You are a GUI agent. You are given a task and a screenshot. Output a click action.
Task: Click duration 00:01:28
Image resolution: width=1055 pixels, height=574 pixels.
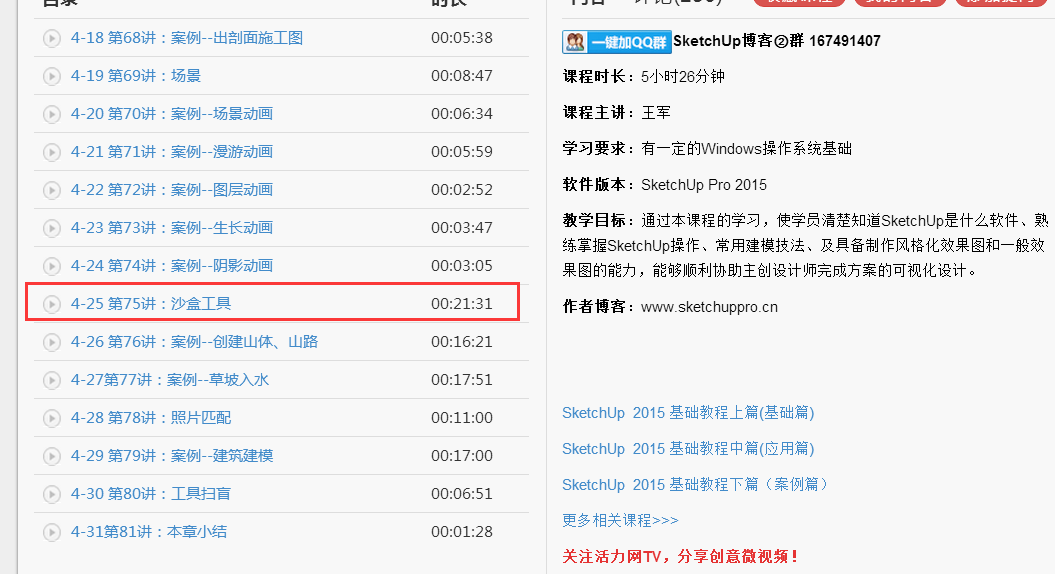tap(462, 532)
